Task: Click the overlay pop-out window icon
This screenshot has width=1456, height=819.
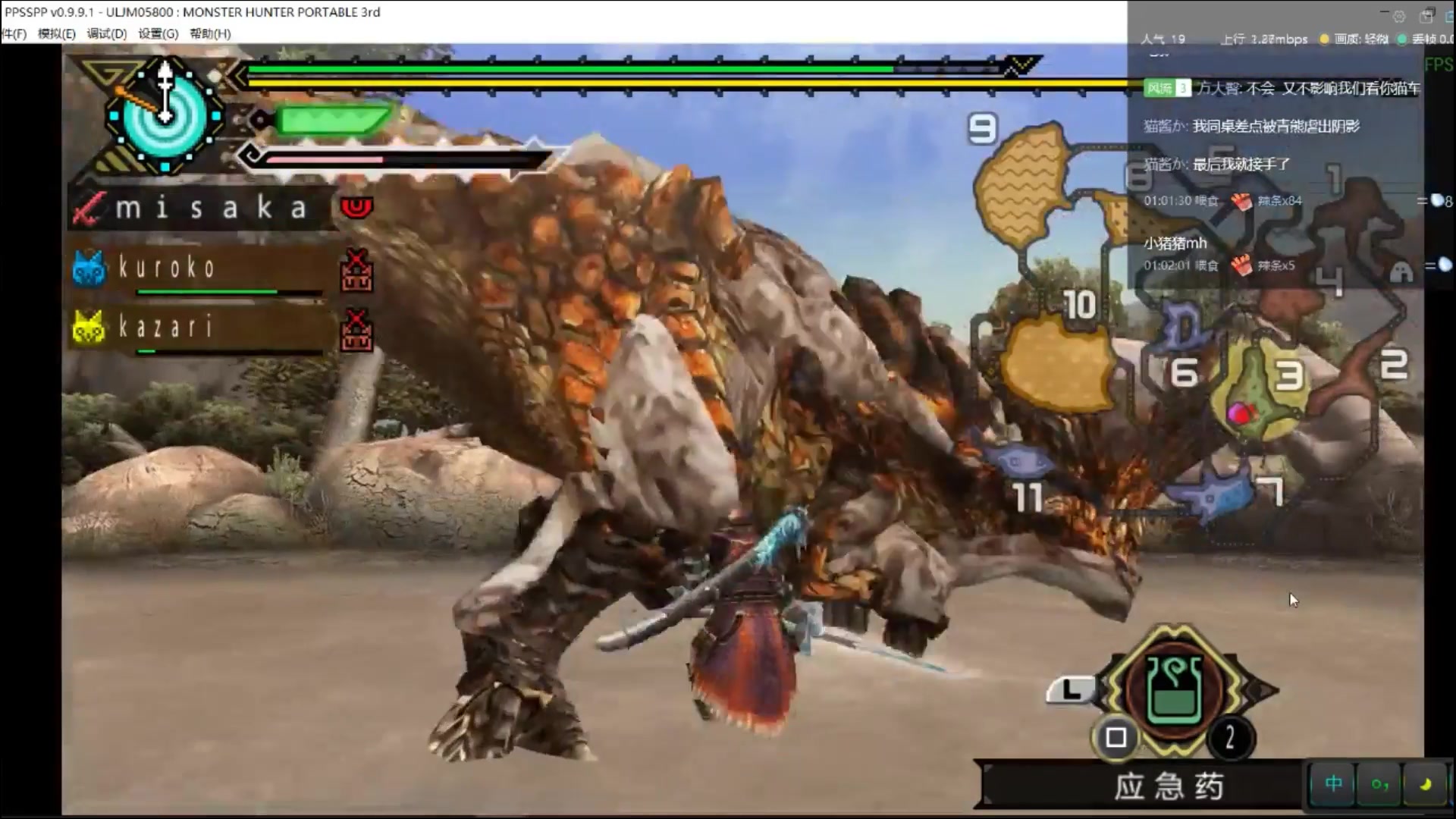Action: pos(1427,16)
